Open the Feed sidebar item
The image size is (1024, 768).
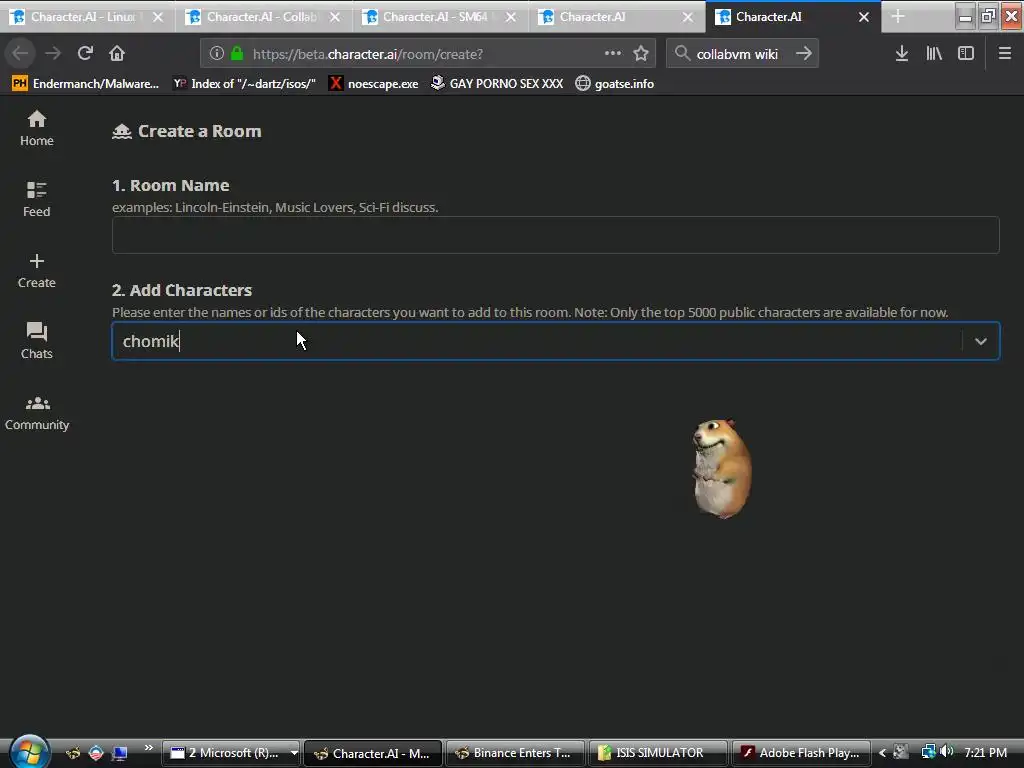37,199
